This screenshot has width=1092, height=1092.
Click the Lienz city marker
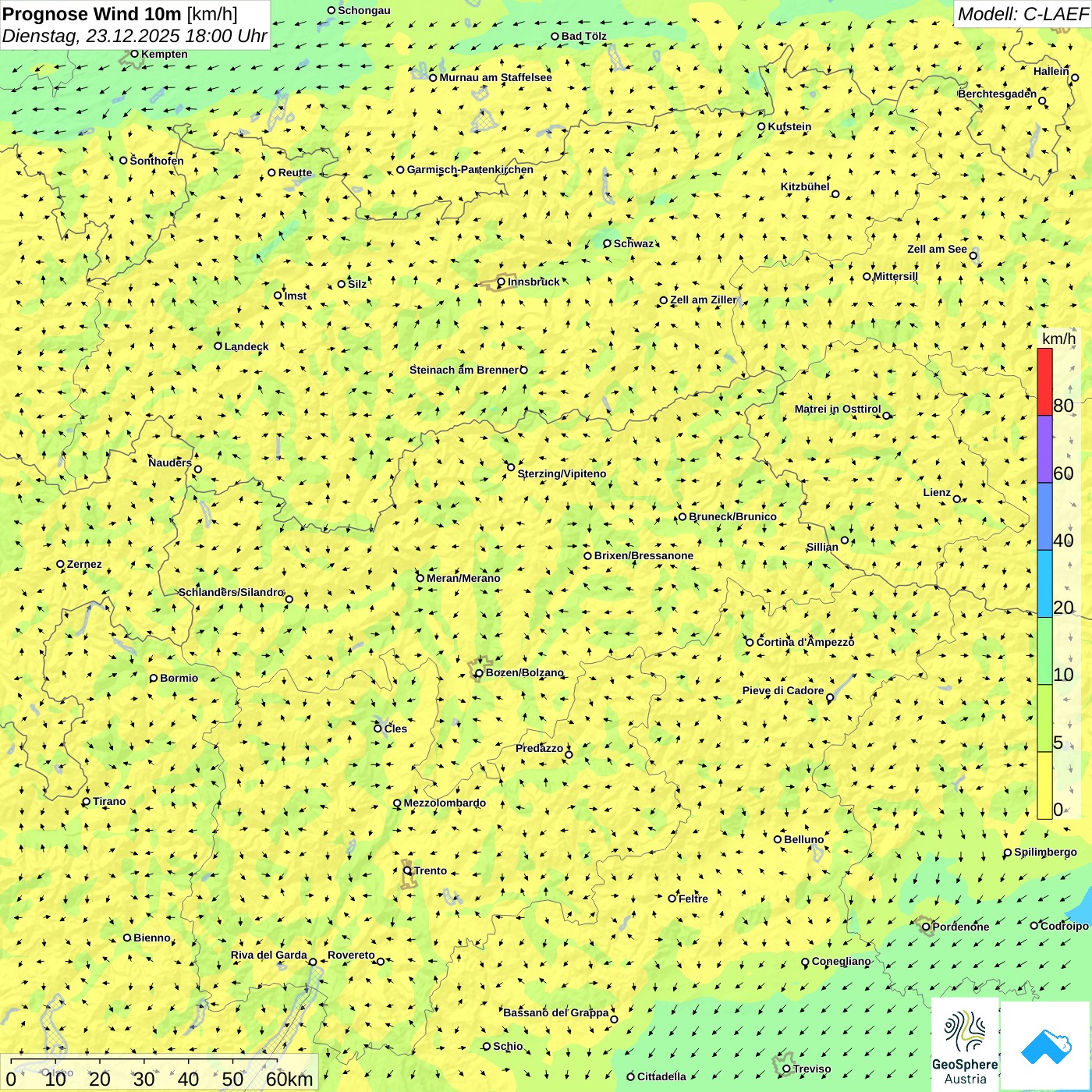957,499
